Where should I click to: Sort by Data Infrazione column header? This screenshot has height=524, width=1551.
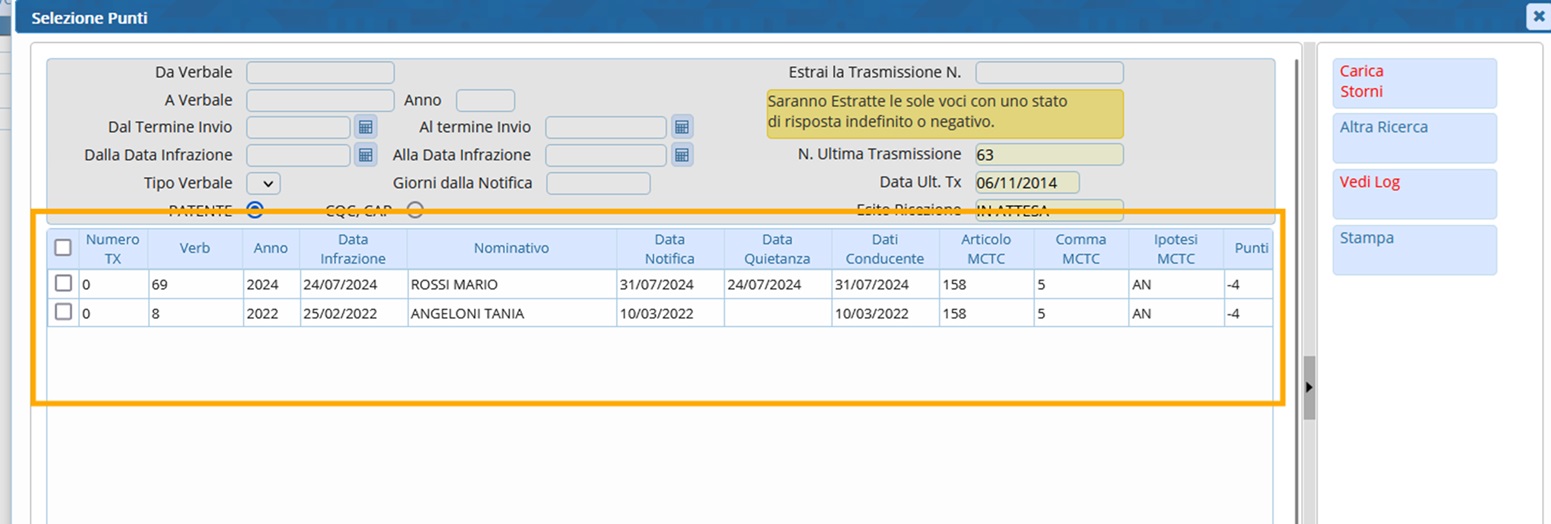click(353, 248)
